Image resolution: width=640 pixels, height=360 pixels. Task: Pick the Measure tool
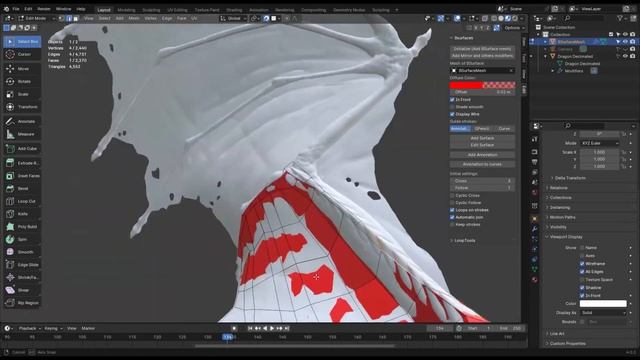click(22, 134)
